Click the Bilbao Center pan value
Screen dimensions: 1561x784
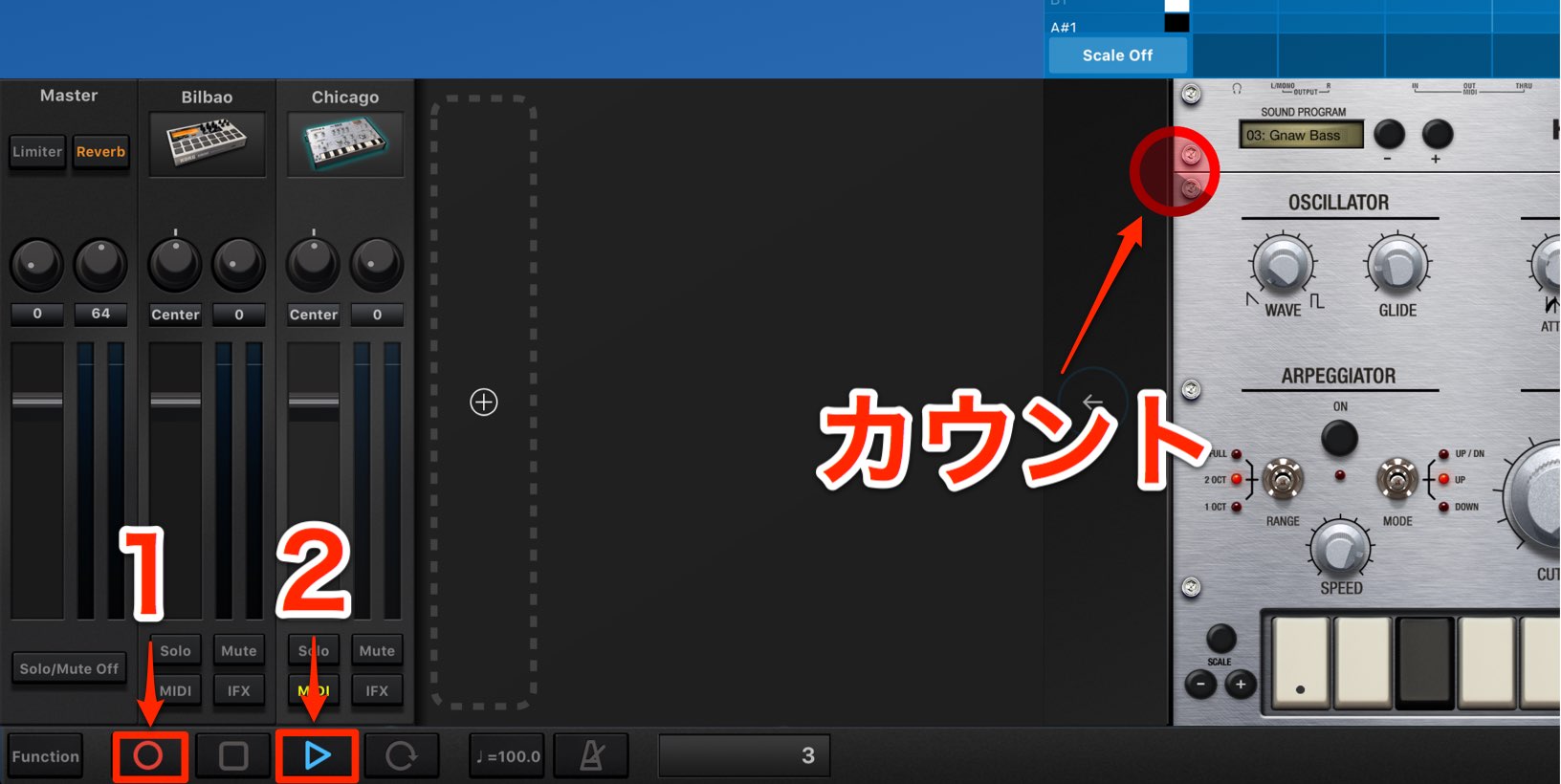coord(175,315)
